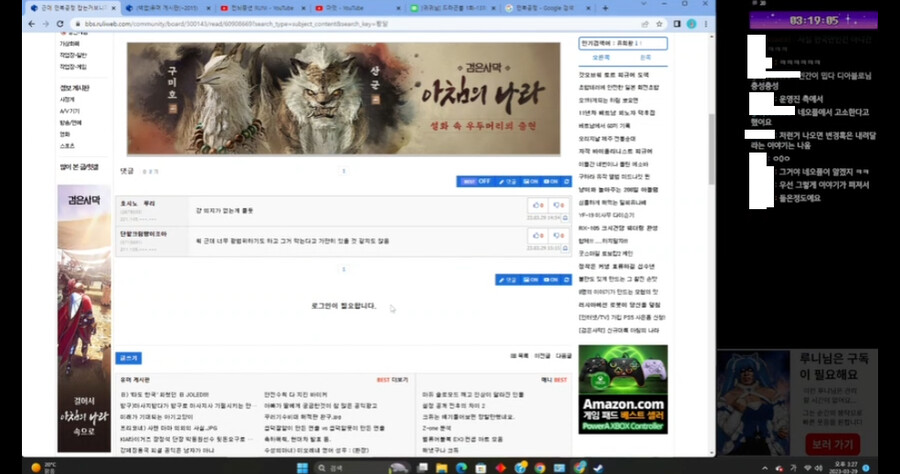Click 댓글 write button in lower toolbar
Image resolution: width=900 pixels, height=474 pixels.
point(507,279)
